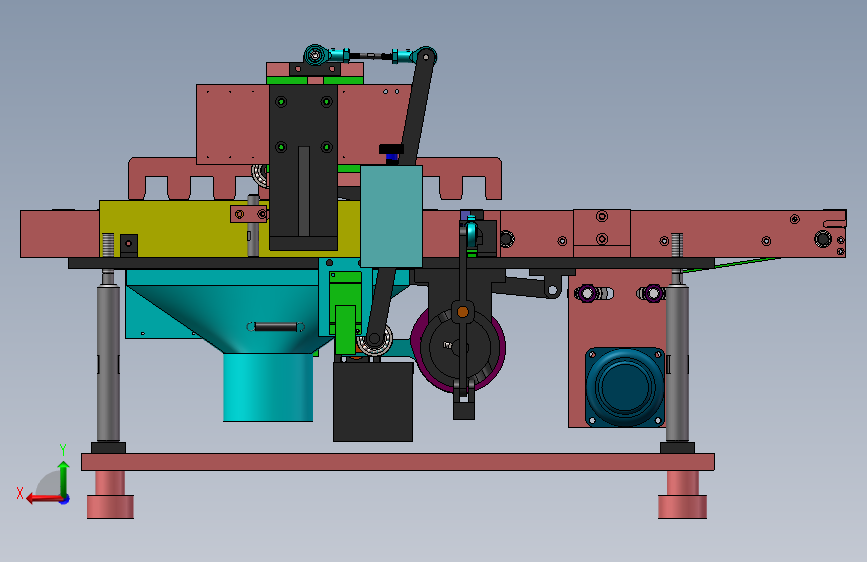This screenshot has width=867, height=562.
Task: Select the right purple hex fitting
Action: (x=654, y=293)
